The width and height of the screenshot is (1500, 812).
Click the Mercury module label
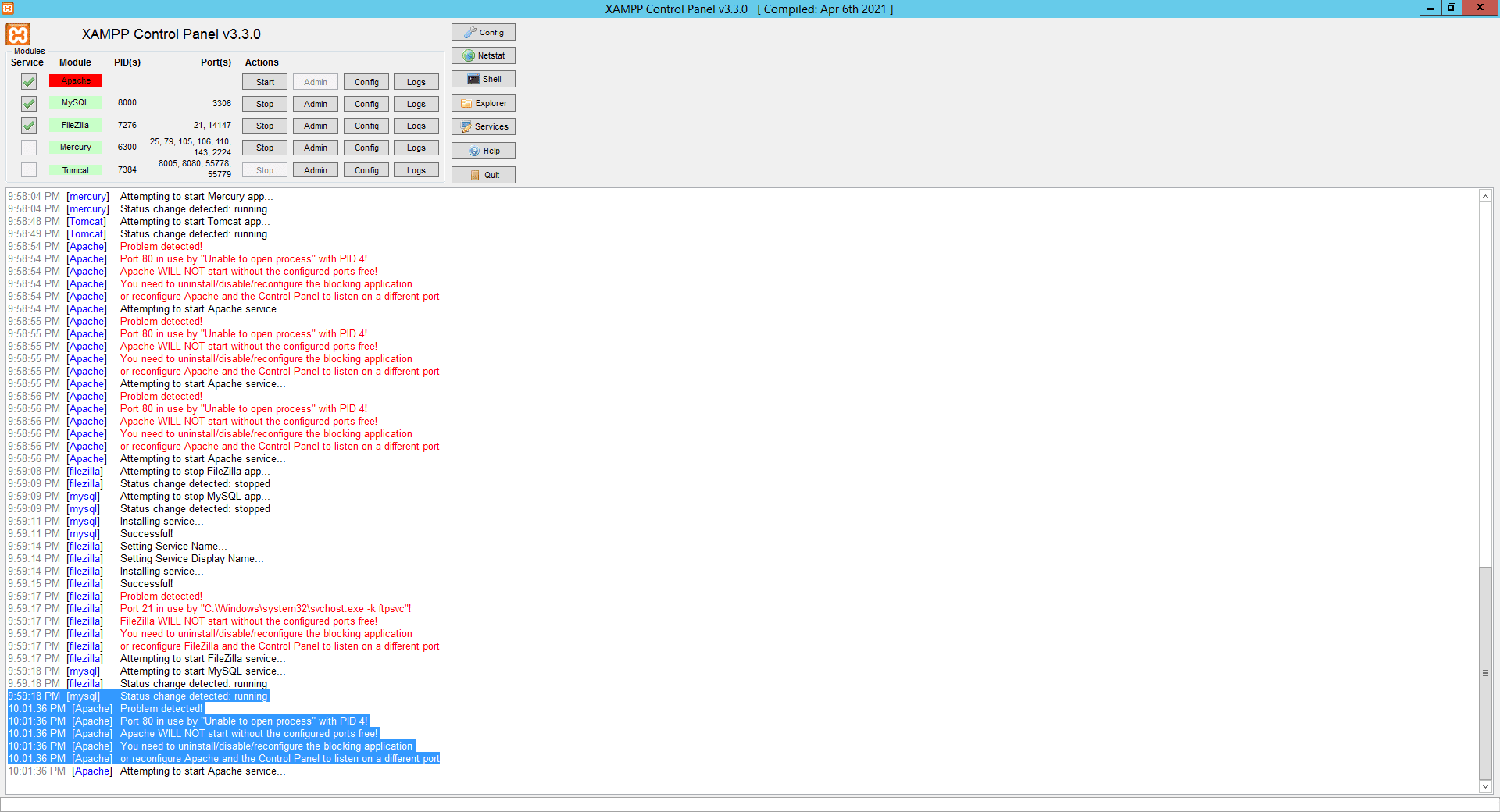pos(76,147)
